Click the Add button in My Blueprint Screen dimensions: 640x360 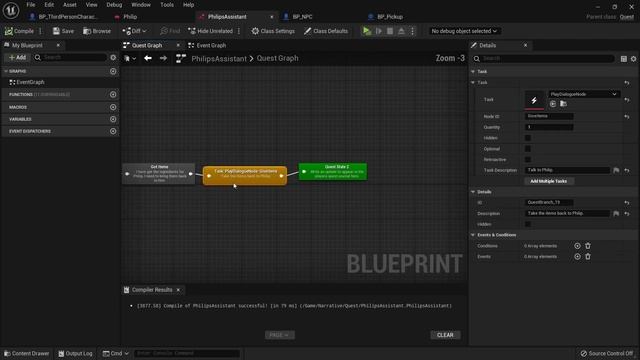(x=17, y=58)
